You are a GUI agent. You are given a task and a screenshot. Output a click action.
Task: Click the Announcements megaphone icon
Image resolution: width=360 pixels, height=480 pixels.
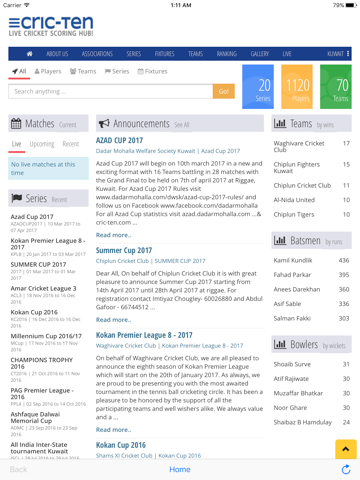(104, 124)
